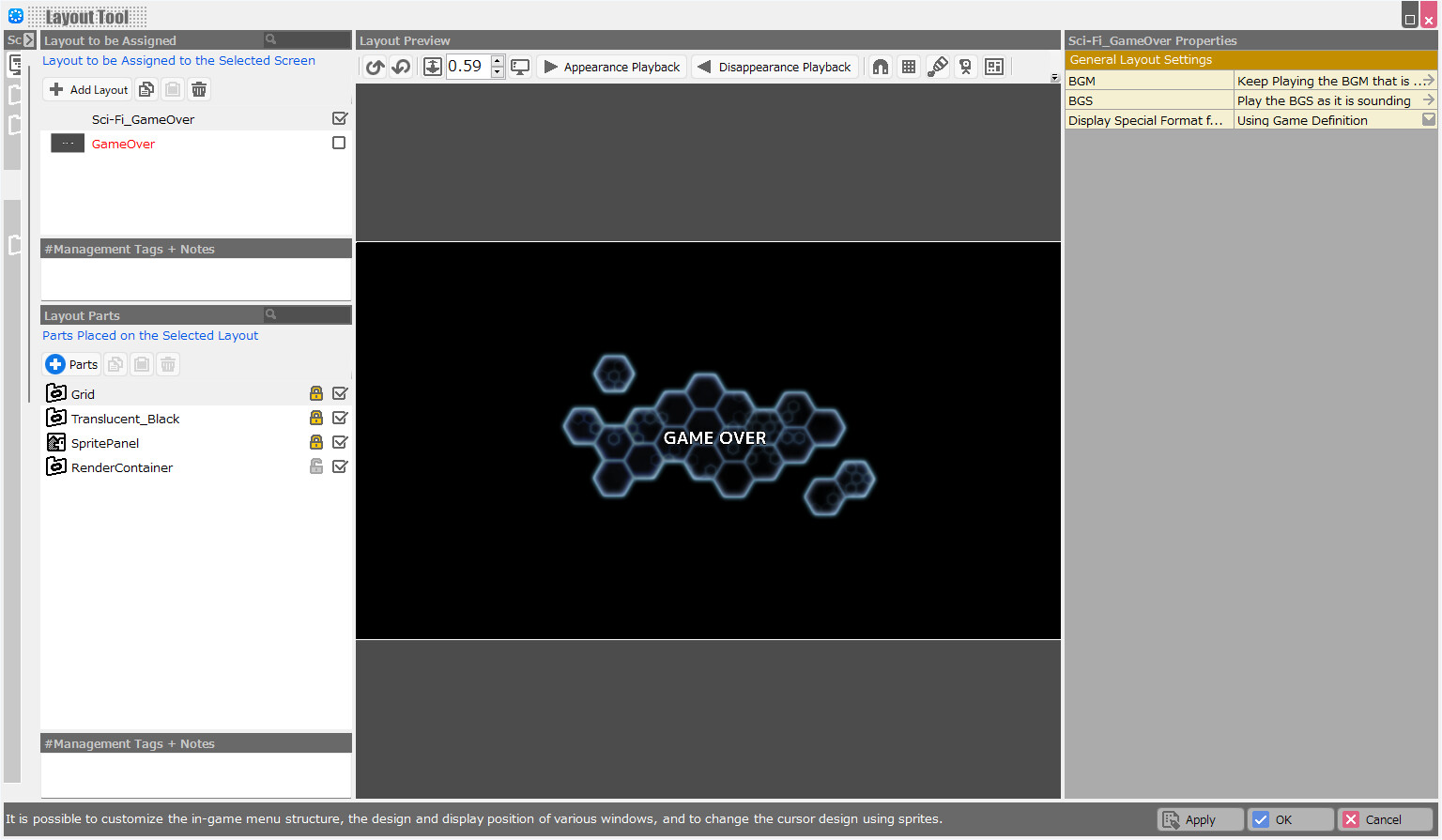The width and height of the screenshot is (1442, 840).
Task: Select the fit-preview-to-window icon
Action: click(432, 67)
